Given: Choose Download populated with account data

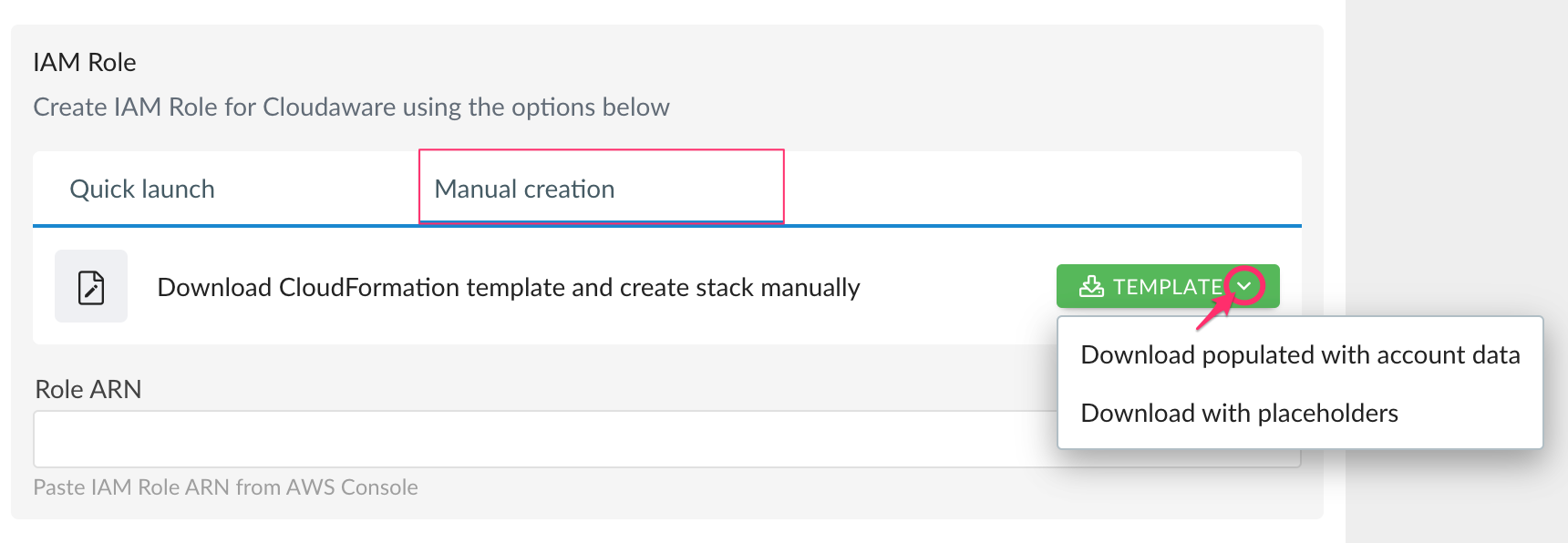Looking at the screenshot, I should pyautogui.click(x=1300, y=354).
